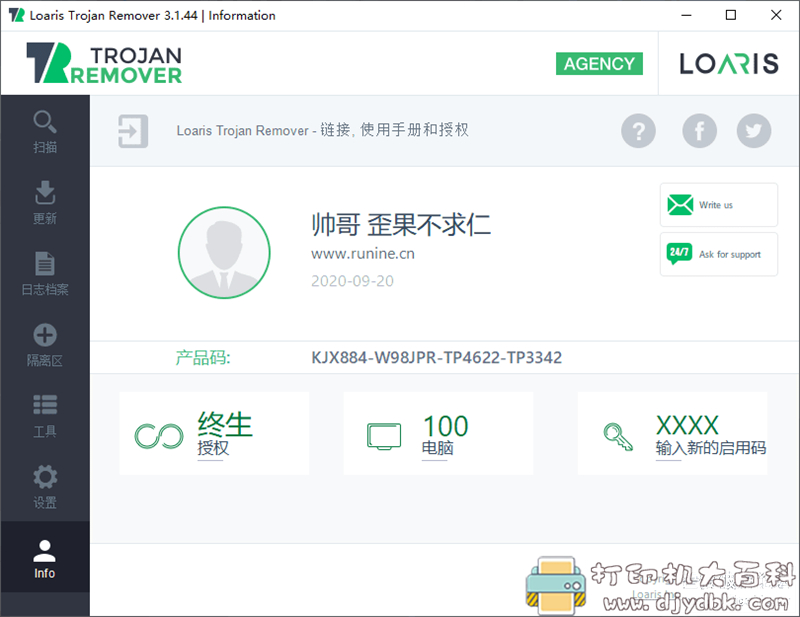
Task: Click the user avatar picture
Action: pyautogui.click(x=224, y=253)
